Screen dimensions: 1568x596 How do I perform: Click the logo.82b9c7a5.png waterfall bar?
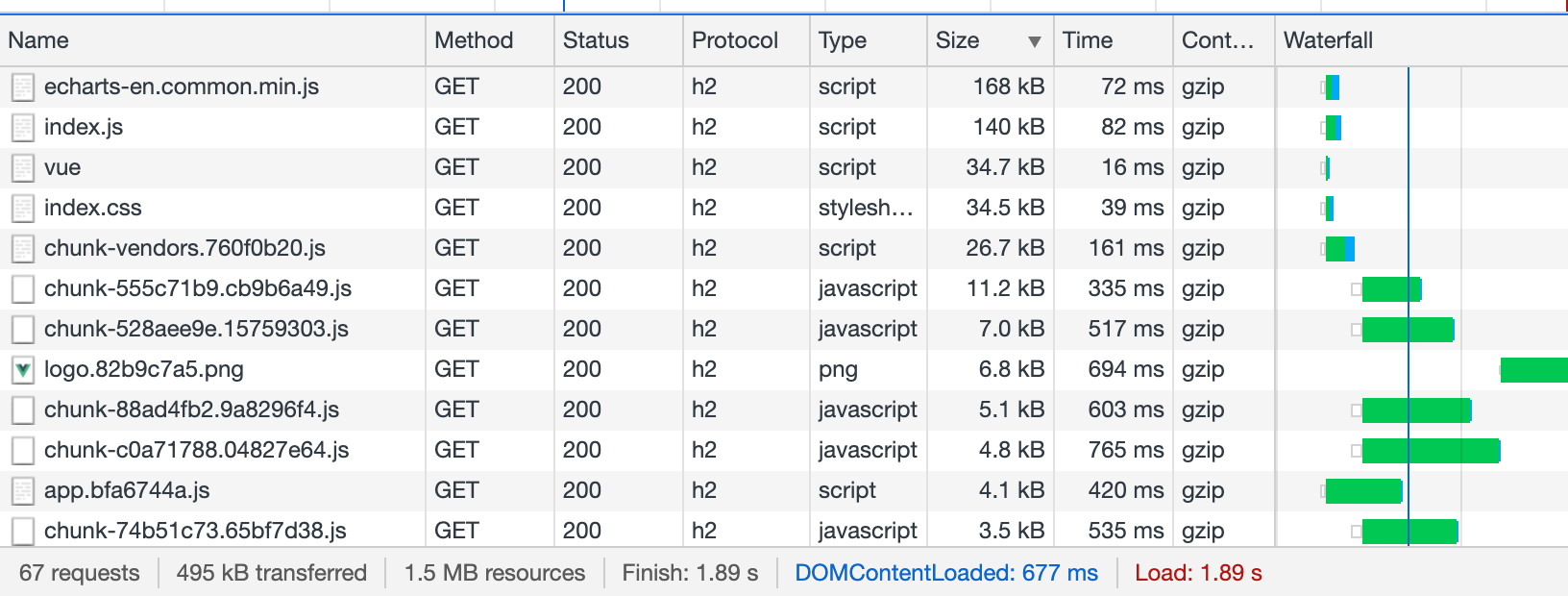tap(1533, 370)
